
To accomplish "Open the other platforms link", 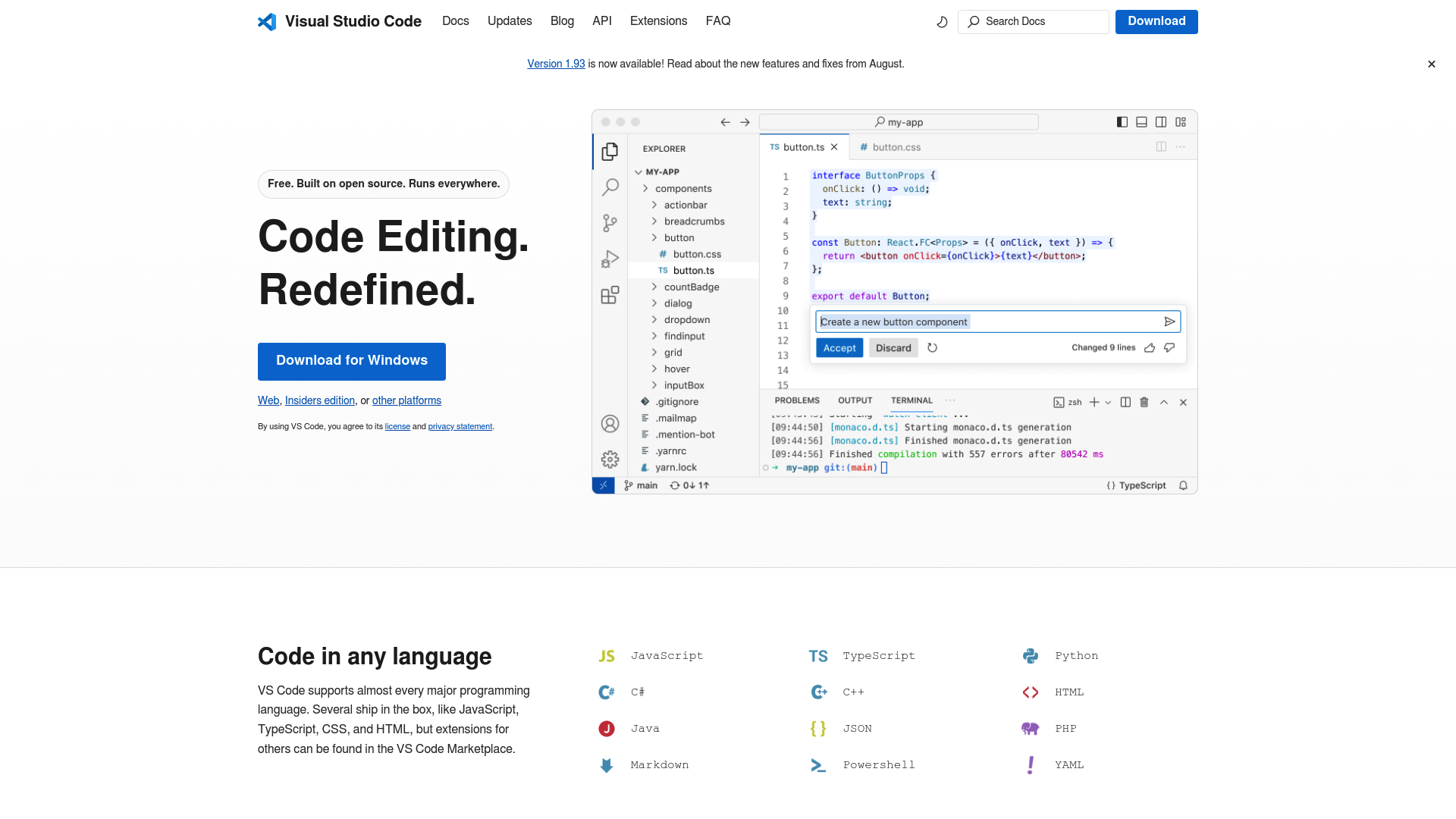I will (406, 400).
